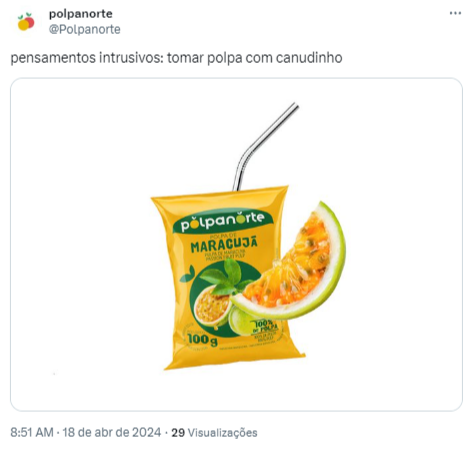Screen dimensions: 473x450
Task: Click the 100g weight label on the package
Action: (202, 339)
